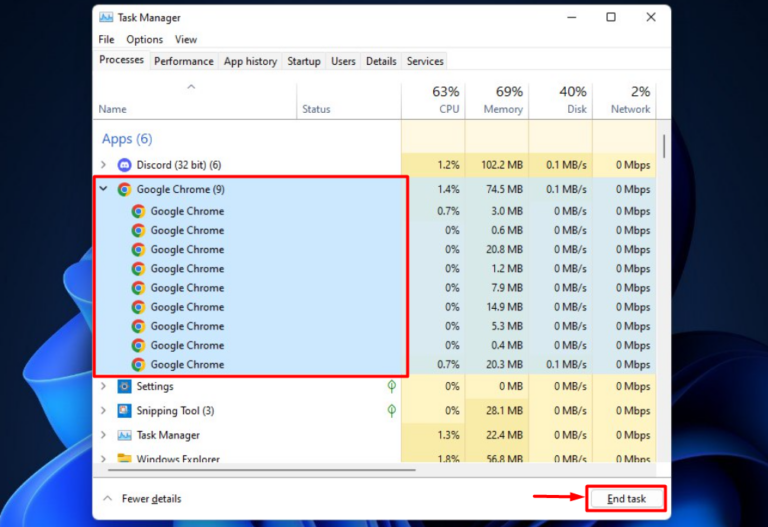This screenshot has width=768, height=527.
Task: Click the End task button
Action: click(x=626, y=499)
